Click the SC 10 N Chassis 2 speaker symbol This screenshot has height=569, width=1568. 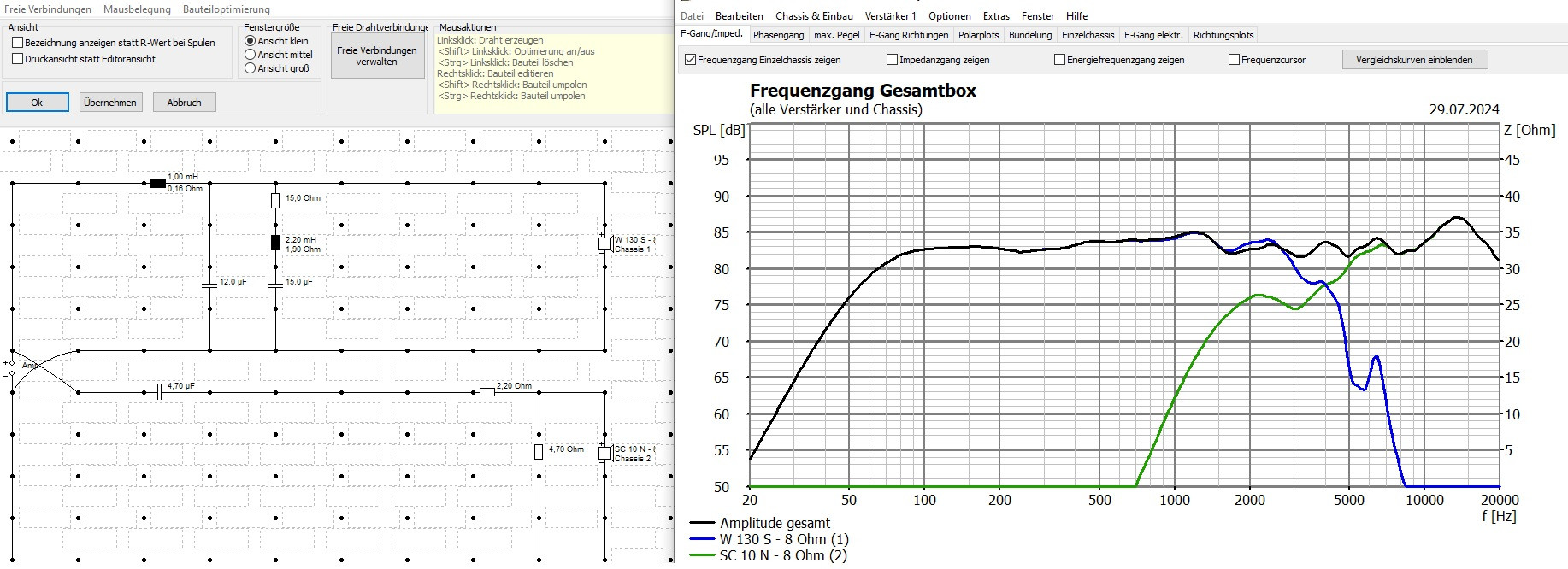click(x=604, y=453)
